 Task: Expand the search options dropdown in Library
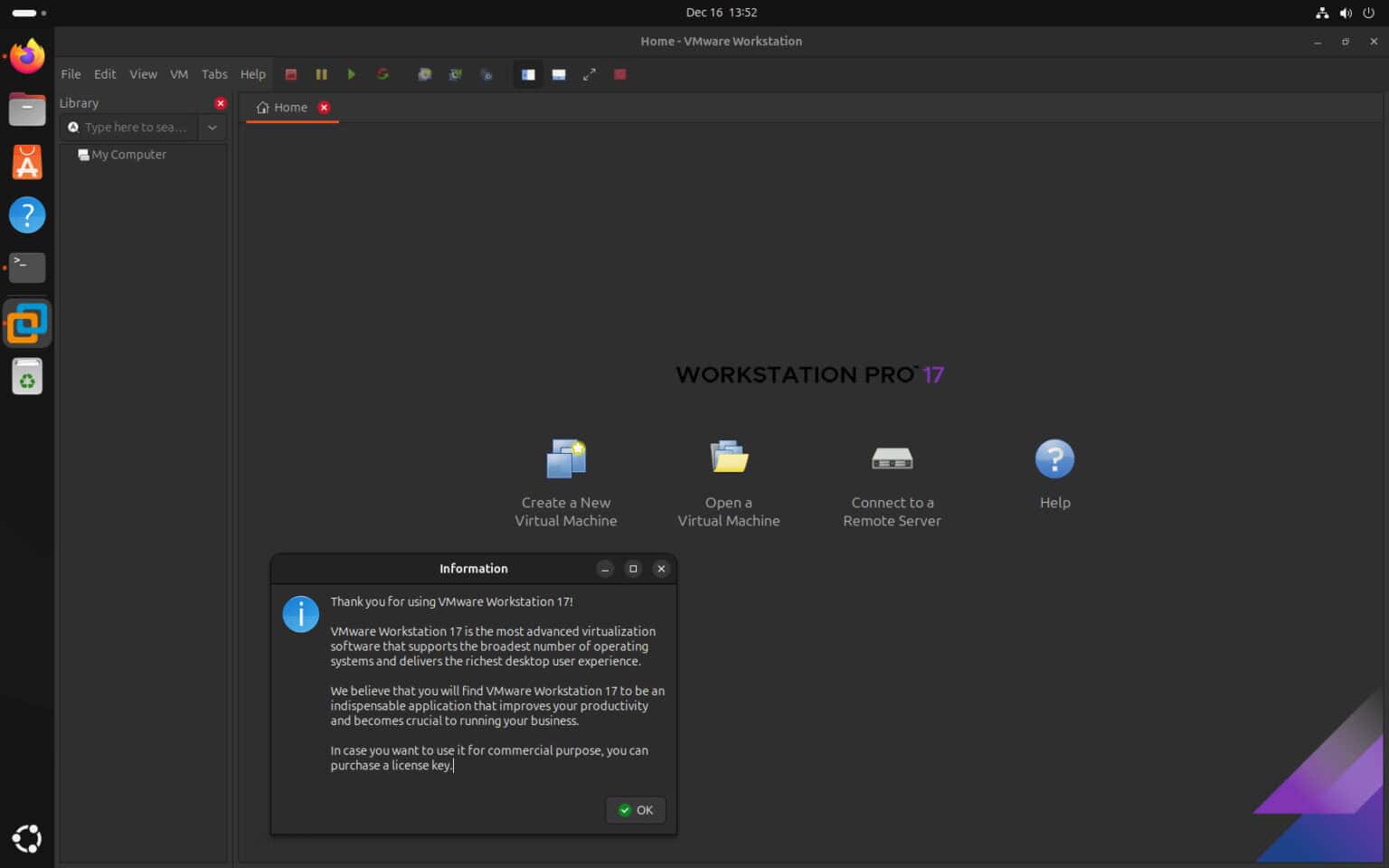pyautogui.click(x=212, y=127)
